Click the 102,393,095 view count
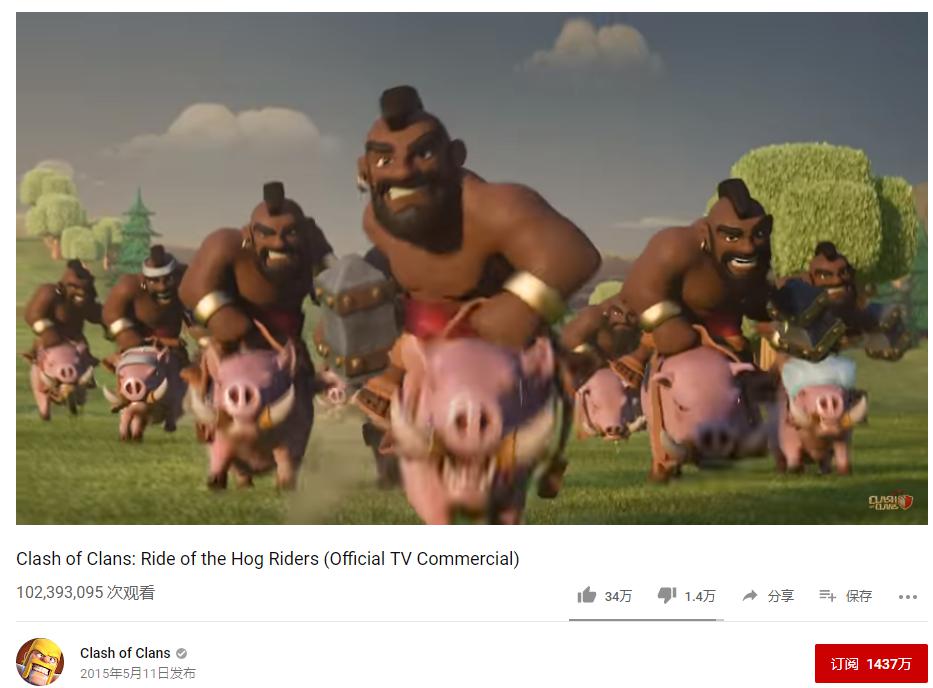The image size is (933, 688). [60, 592]
